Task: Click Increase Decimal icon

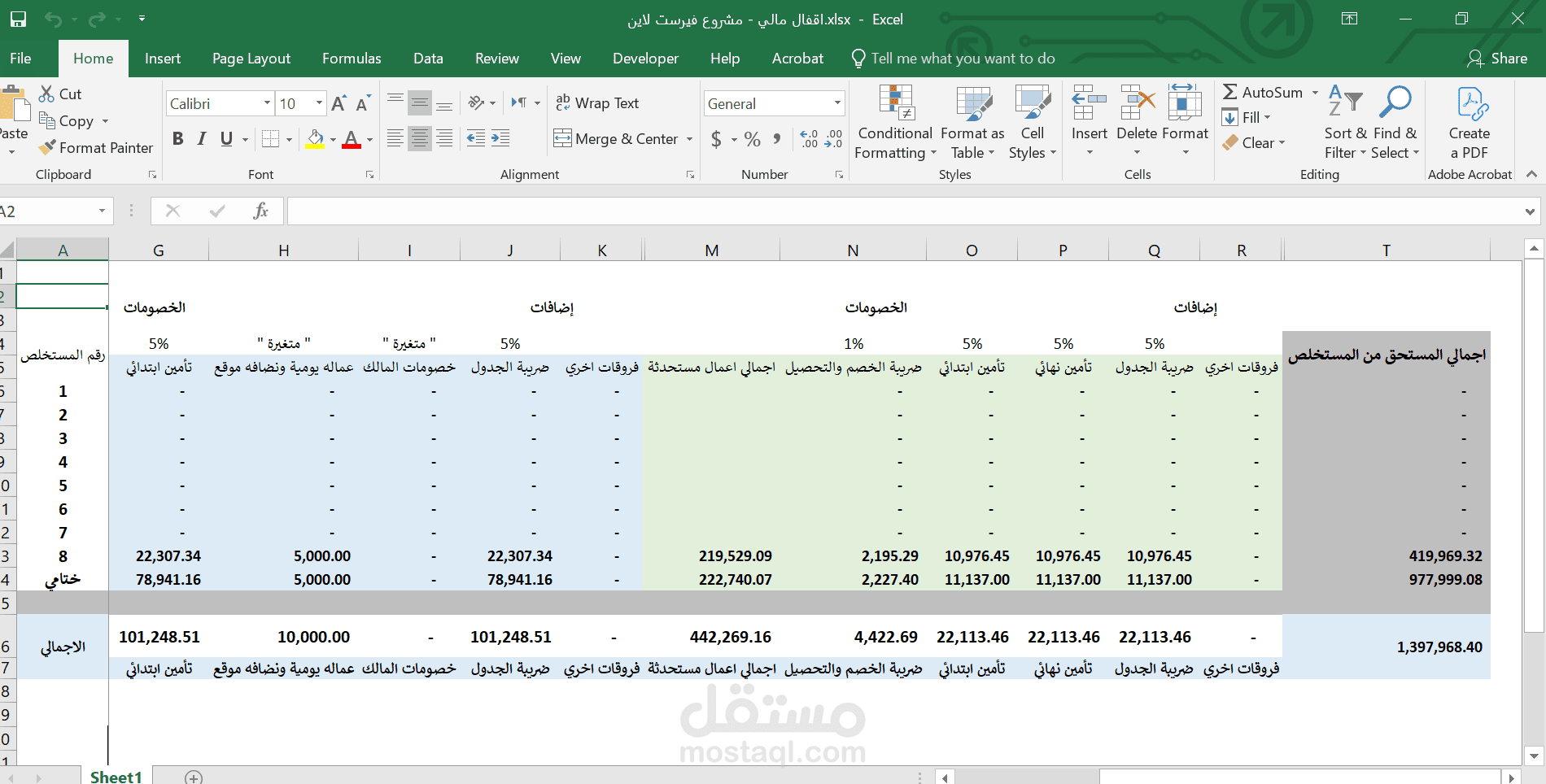Action: pos(809,139)
